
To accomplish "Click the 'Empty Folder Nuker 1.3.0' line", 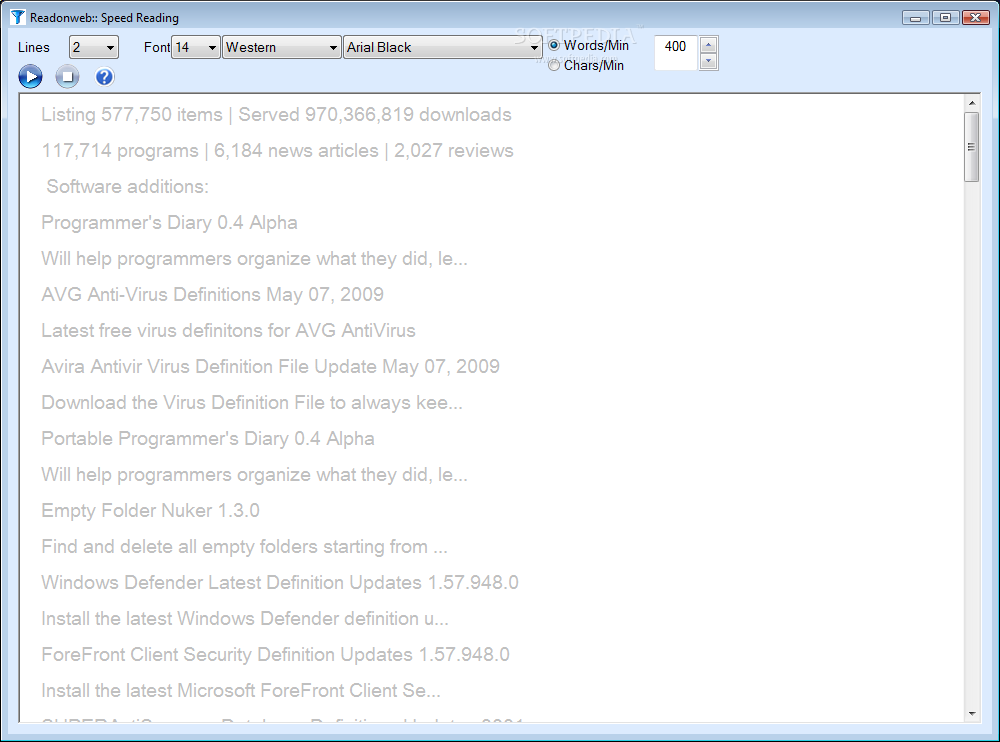I will pos(151,510).
